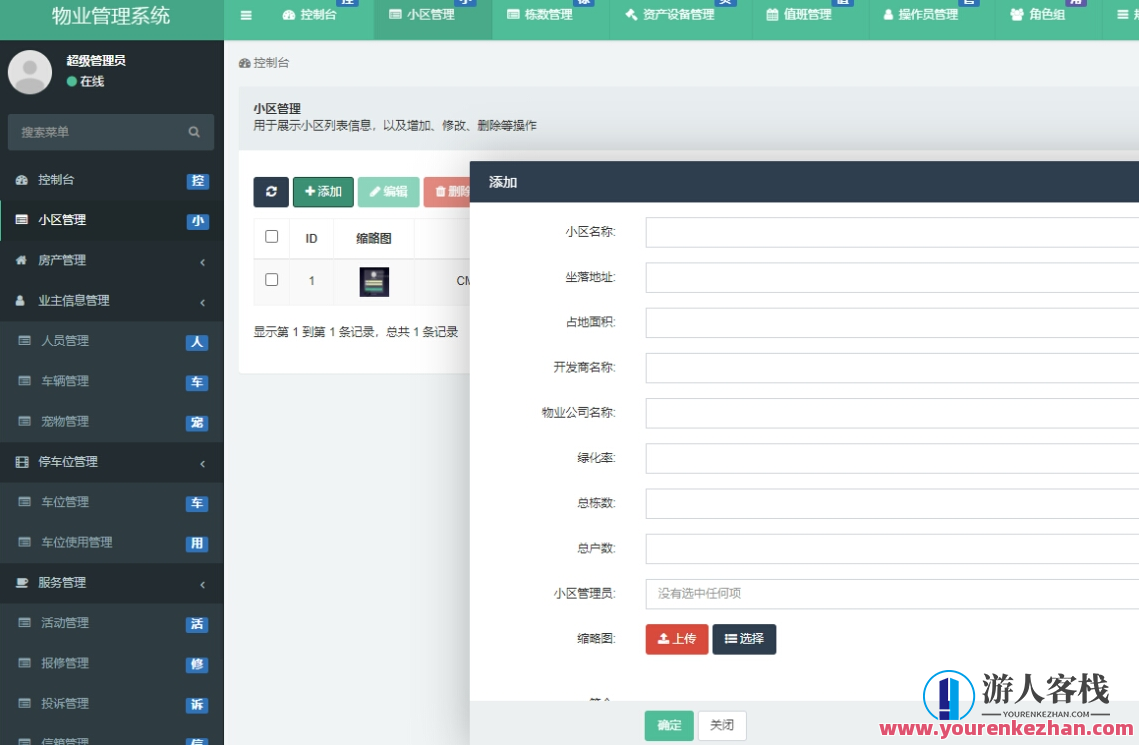This screenshot has width=1139, height=745.
Task: Expand the 业主信息管理 sidebar section
Action: [110, 300]
